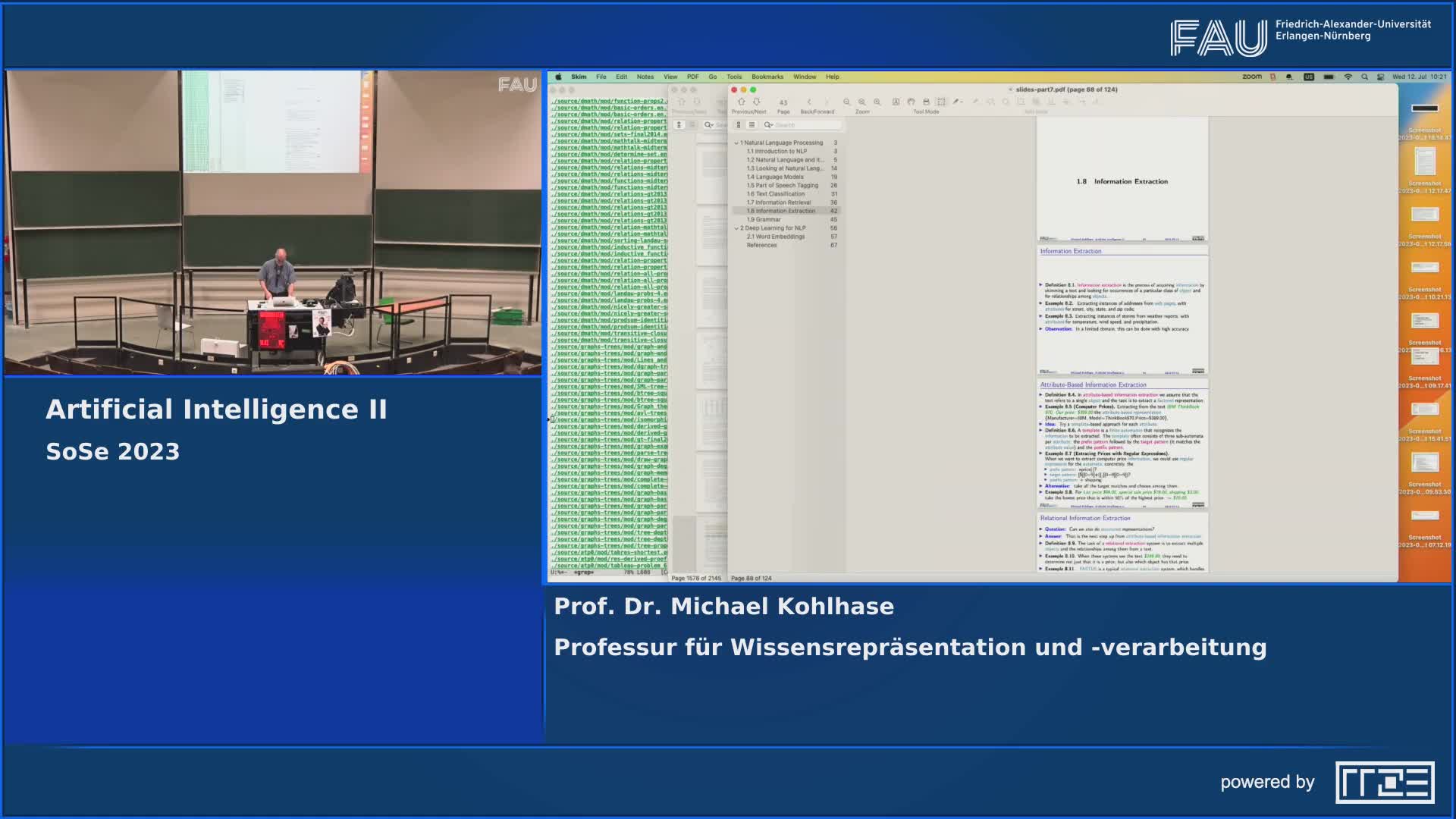Jump to 1.4 Language Models entry
1456x819 pixels.
[774, 177]
